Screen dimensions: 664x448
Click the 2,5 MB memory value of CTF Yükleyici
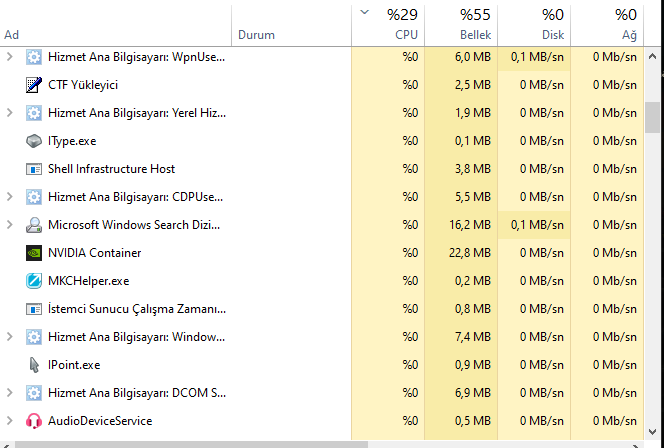tap(473, 85)
